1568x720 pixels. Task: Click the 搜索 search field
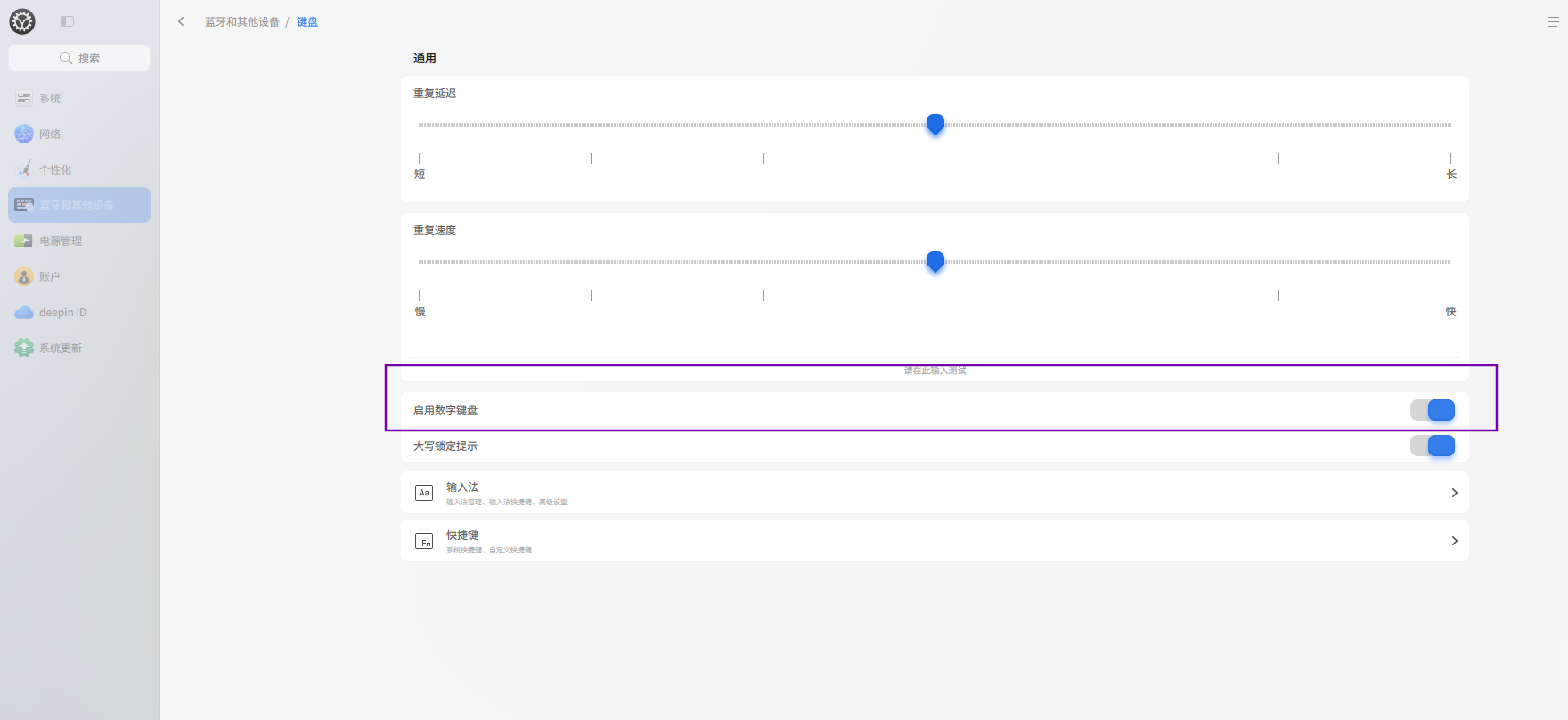79,58
